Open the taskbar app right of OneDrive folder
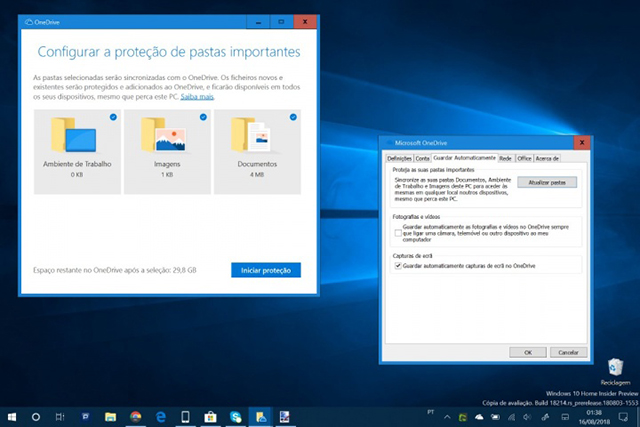The height and width of the screenshot is (427, 640). click(x=284, y=417)
